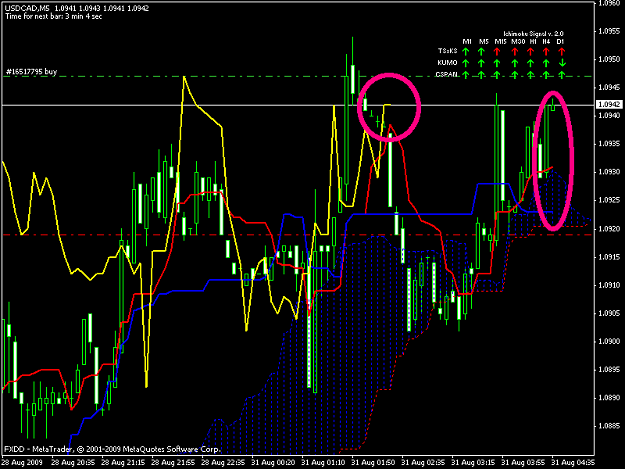Click the 1.0900 price scale label
This screenshot has width=625, height=469.
pyautogui.click(x=609, y=341)
